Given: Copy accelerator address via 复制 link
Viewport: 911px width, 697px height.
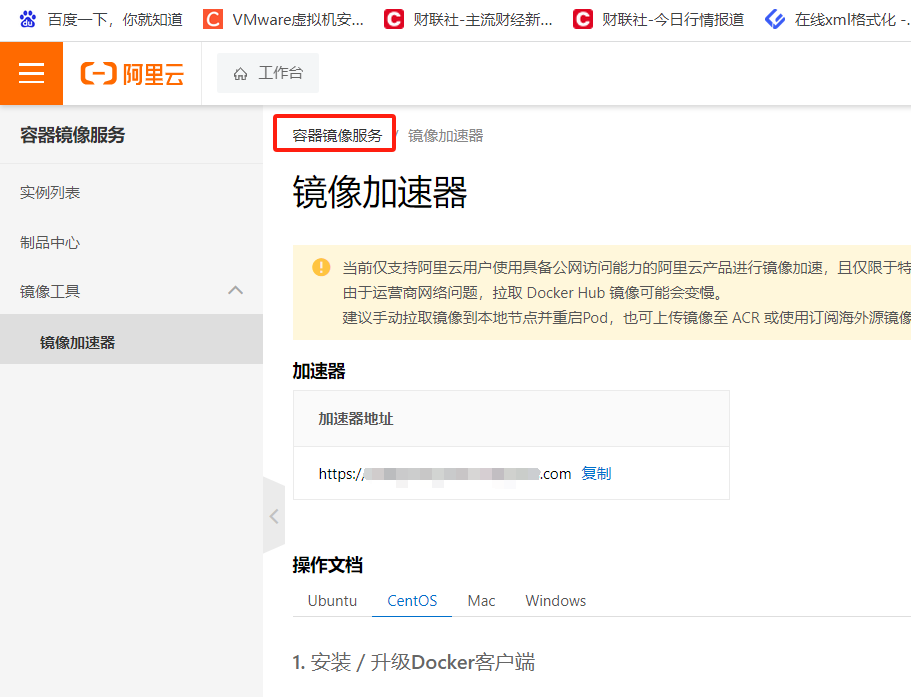Looking at the screenshot, I should point(596,473).
